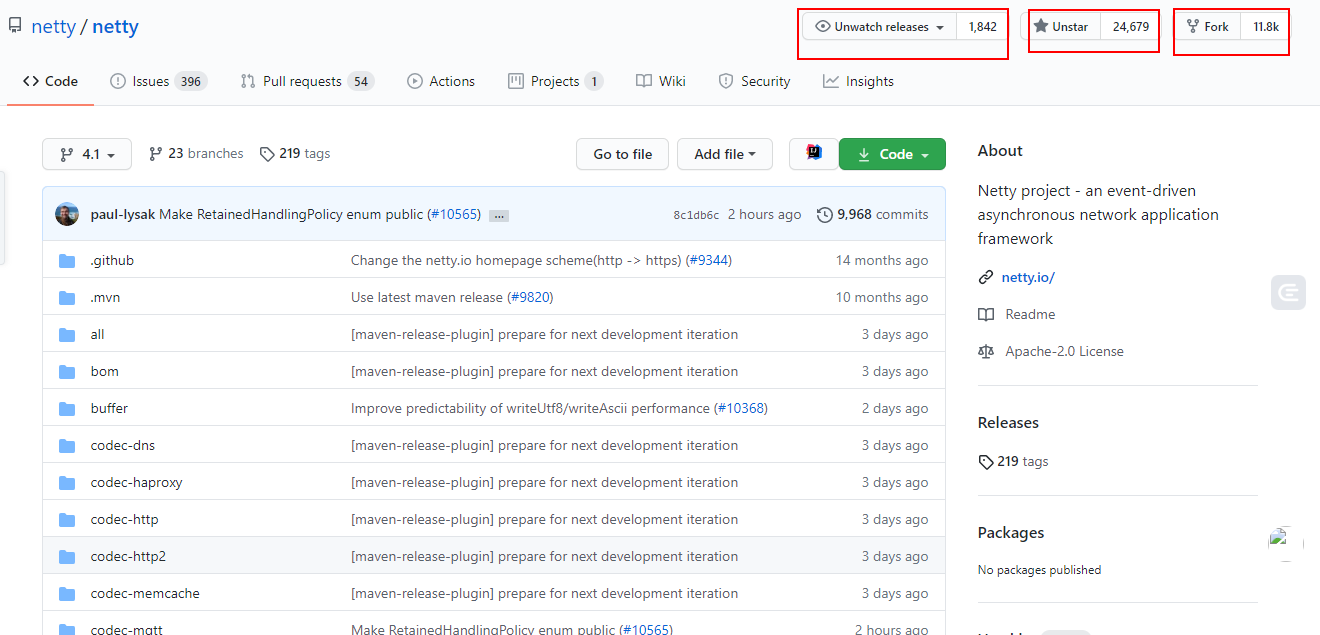Click the folder icon for .github
Image resolution: width=1320 pixels, height=635 pixels.
67,261
